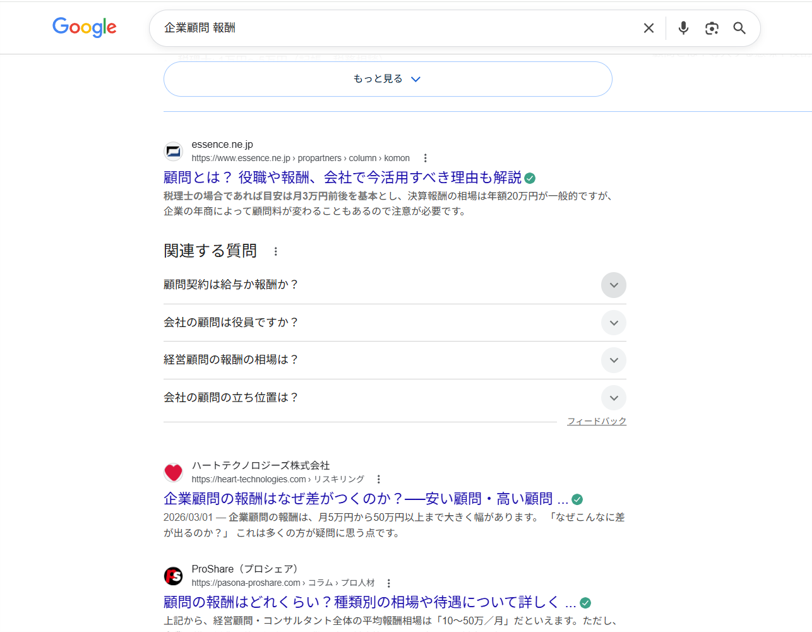The width and height of the screenshot is (812, 632).
Task: Open the 顧問とは？役職や報酬 result link
Action: (342, 177)
